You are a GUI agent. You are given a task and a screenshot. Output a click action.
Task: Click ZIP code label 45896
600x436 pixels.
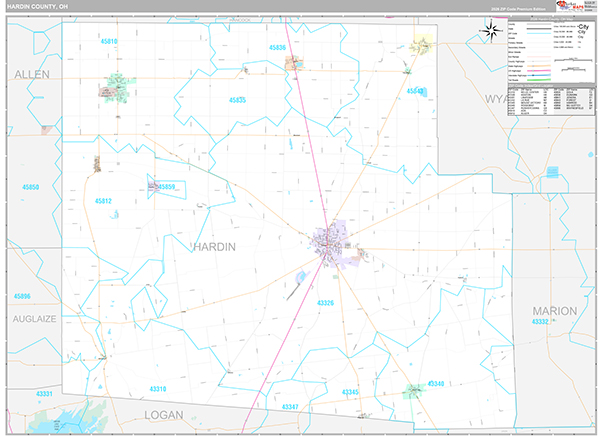click(22, 296)
